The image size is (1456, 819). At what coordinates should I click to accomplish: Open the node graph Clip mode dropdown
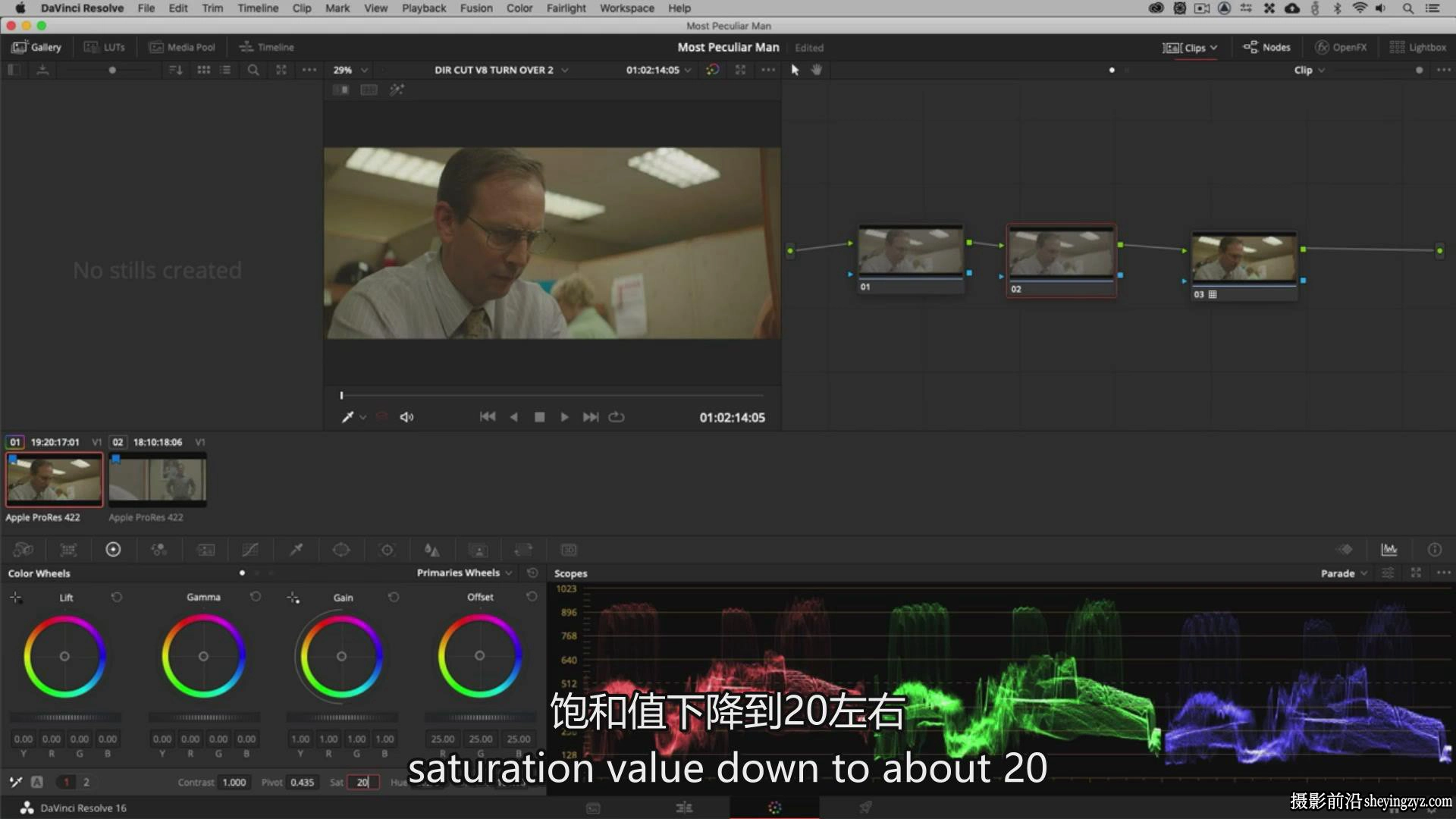coord(1310,70)
